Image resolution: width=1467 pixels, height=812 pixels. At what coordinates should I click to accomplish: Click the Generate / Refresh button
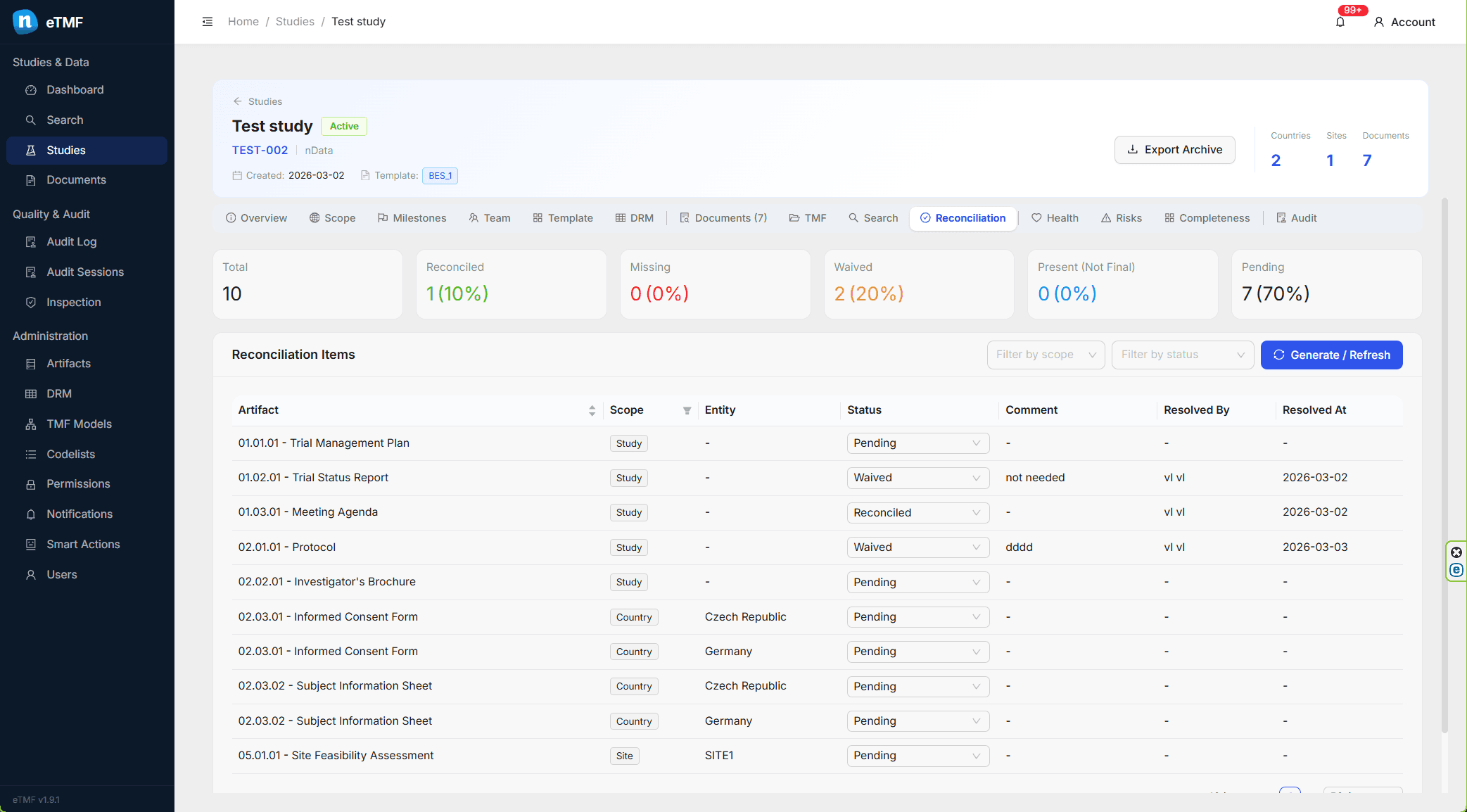pyautogui.click(x=1331, y=355)
